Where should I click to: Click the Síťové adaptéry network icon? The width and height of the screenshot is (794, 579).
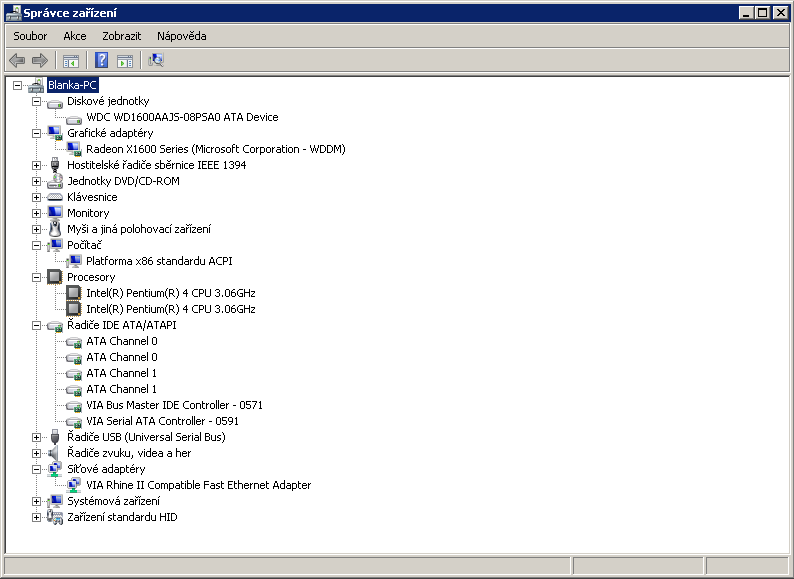point(55,470)
